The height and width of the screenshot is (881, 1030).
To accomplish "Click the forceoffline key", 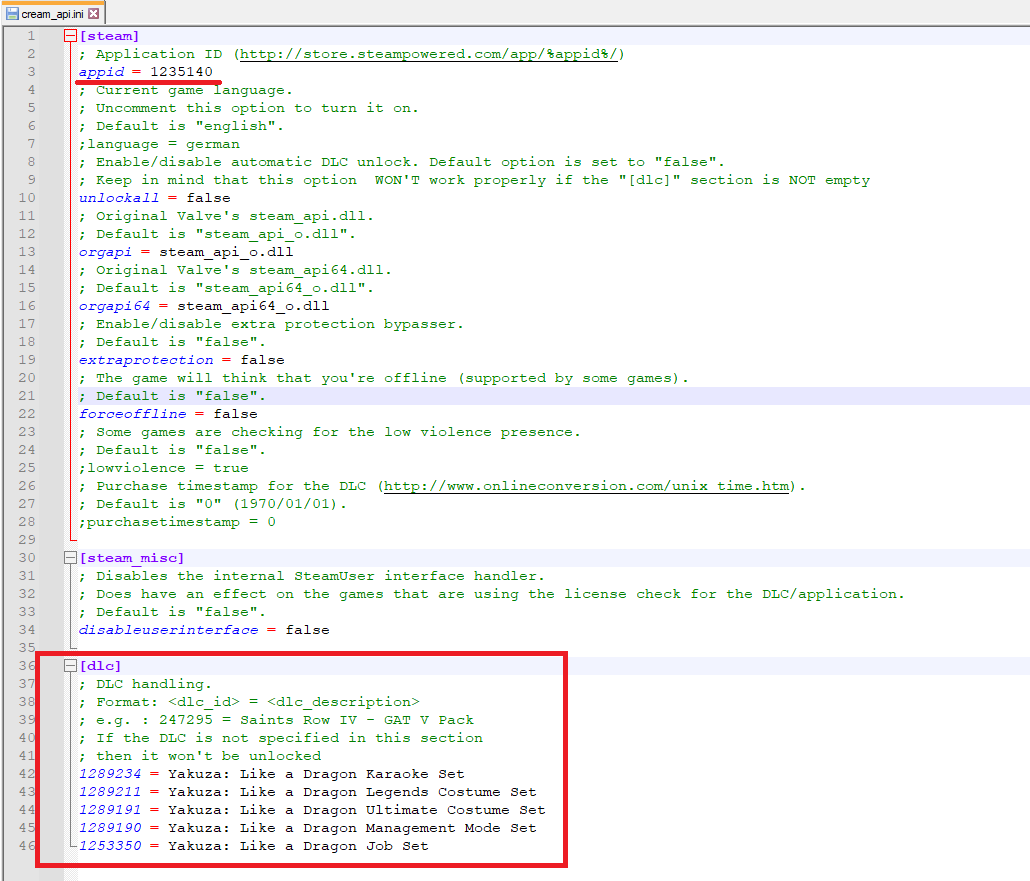I will click(x=133, y=414).
